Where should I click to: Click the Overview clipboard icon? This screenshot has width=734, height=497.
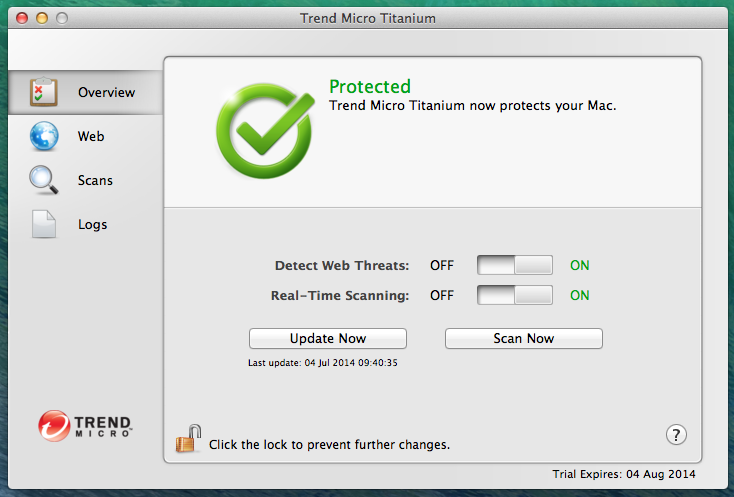[44, 92]
